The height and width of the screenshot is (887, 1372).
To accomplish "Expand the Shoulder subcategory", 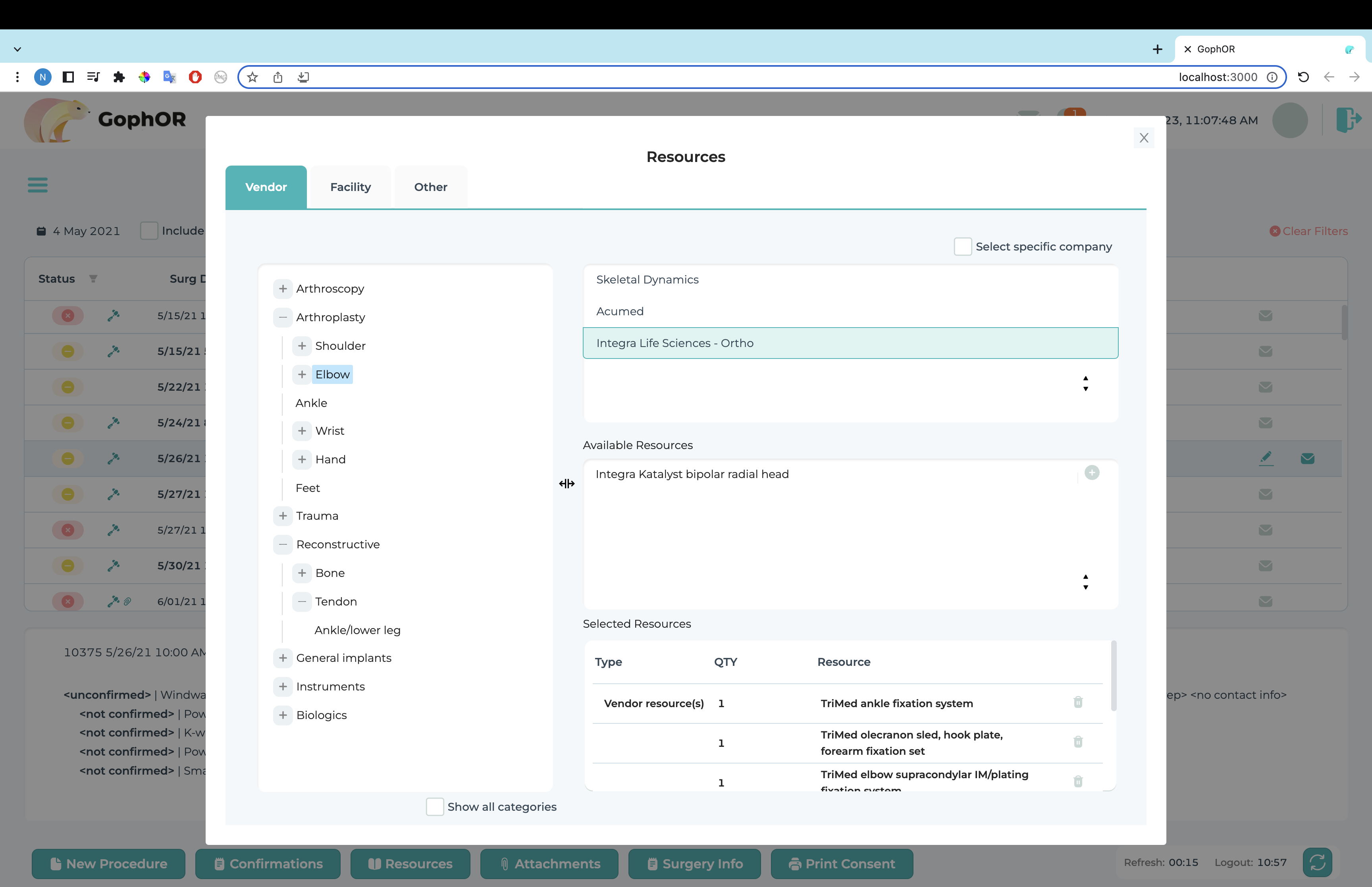I will 302,345.
